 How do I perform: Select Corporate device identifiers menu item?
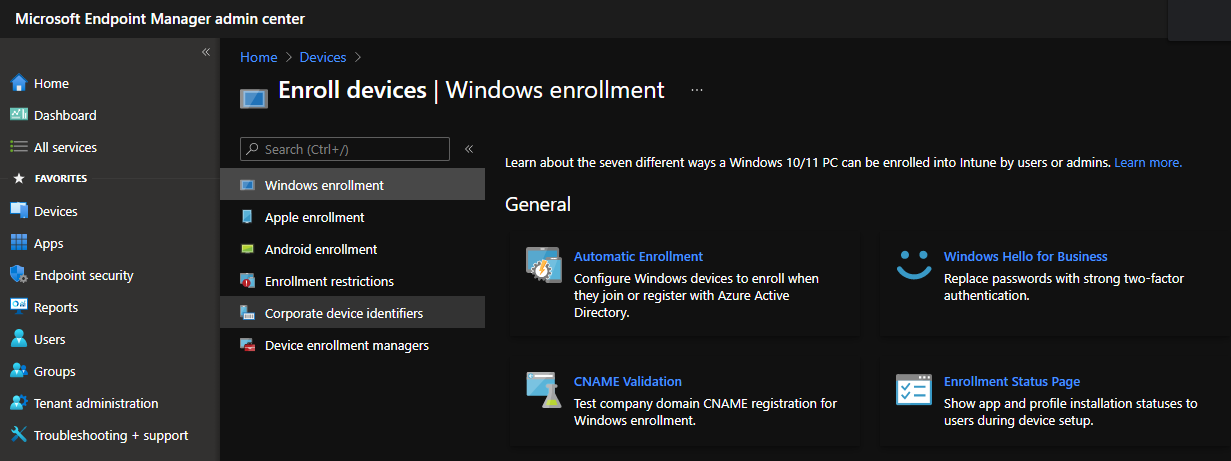353,313
